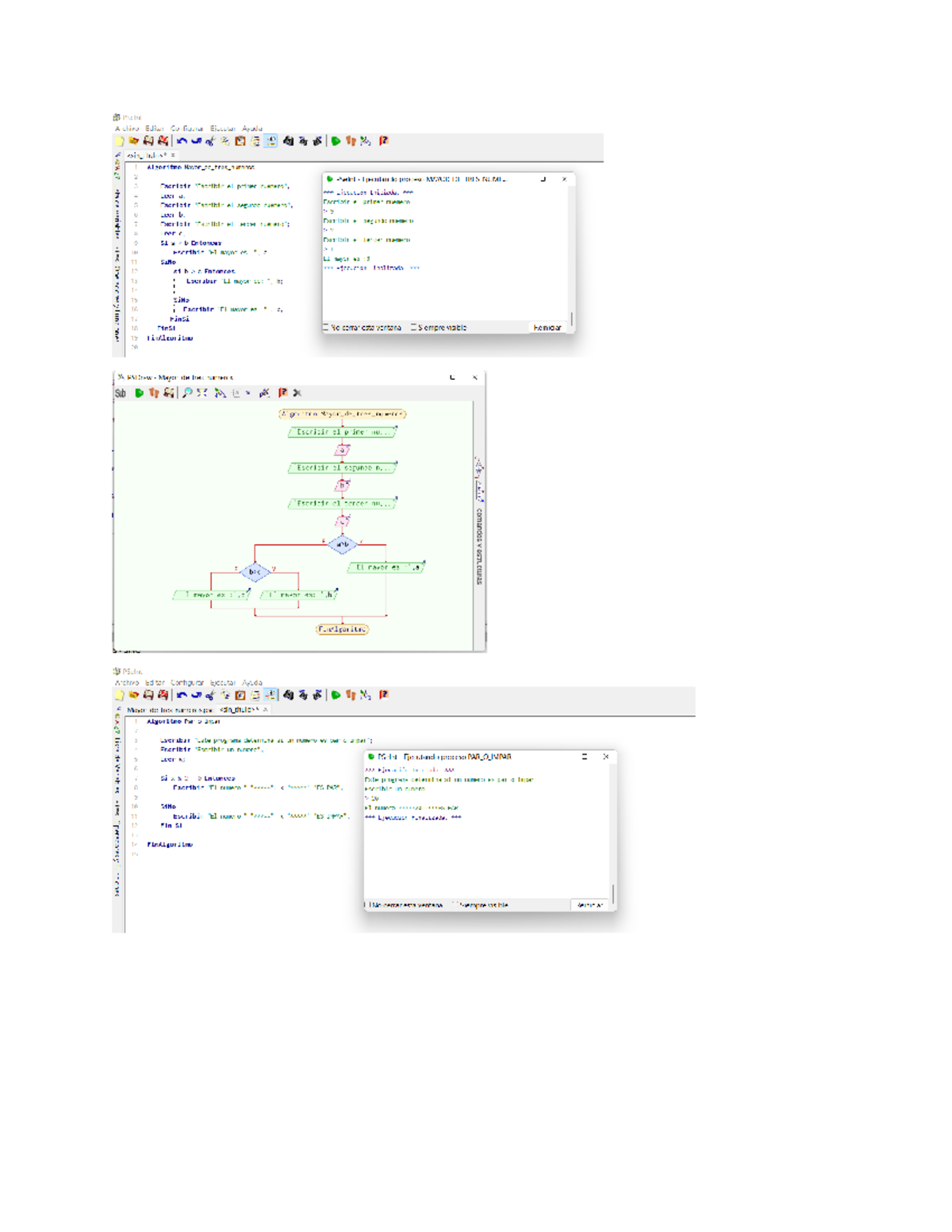Screen dimensions: 952x1232
Task: Open the Archivo menu in top PSeInt window
Action: click(x=127, y=129)
